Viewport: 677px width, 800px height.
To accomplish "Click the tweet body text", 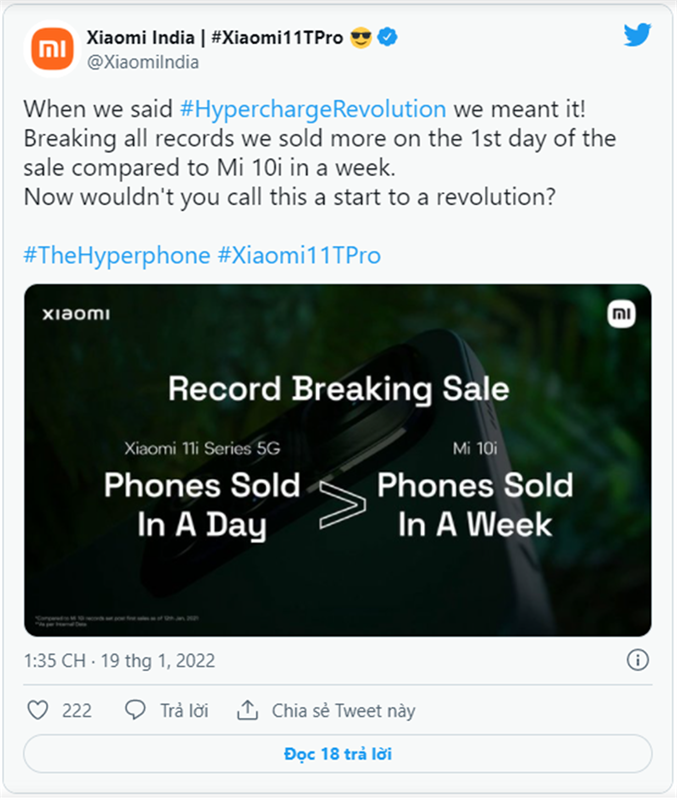I will pos(320,165).
